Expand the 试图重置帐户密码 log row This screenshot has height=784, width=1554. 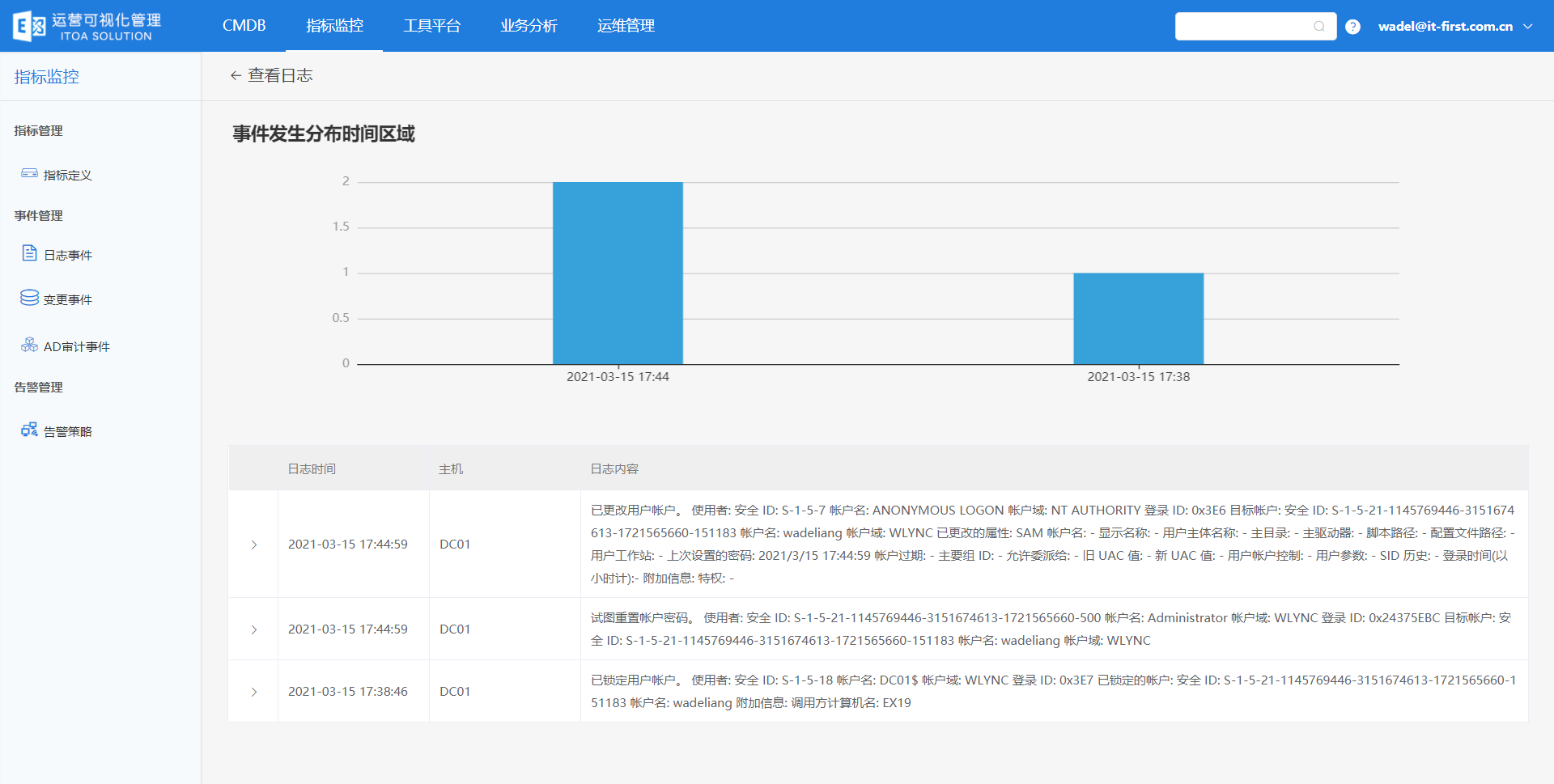(254, 629)
